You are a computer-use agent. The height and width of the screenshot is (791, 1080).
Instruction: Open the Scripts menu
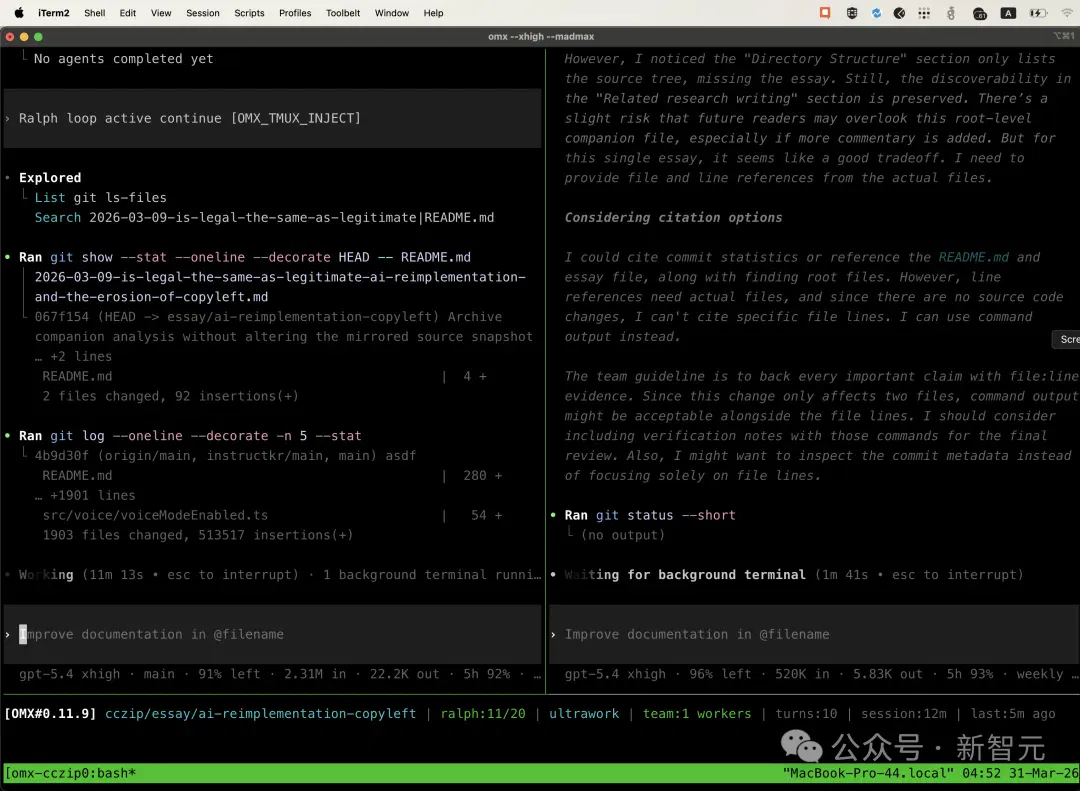(249, 12)
